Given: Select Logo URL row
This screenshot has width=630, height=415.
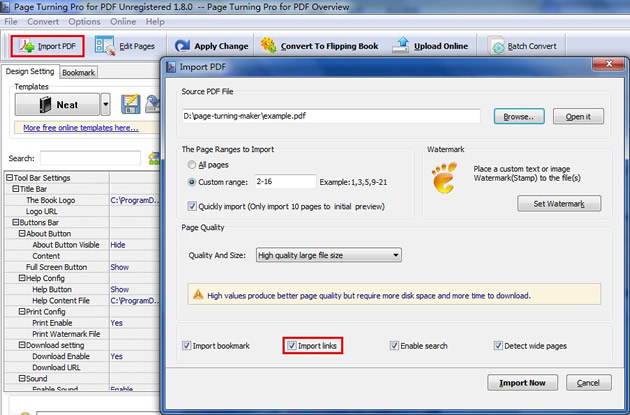Looking at the screenshot, I should click(x=82, y=211).
